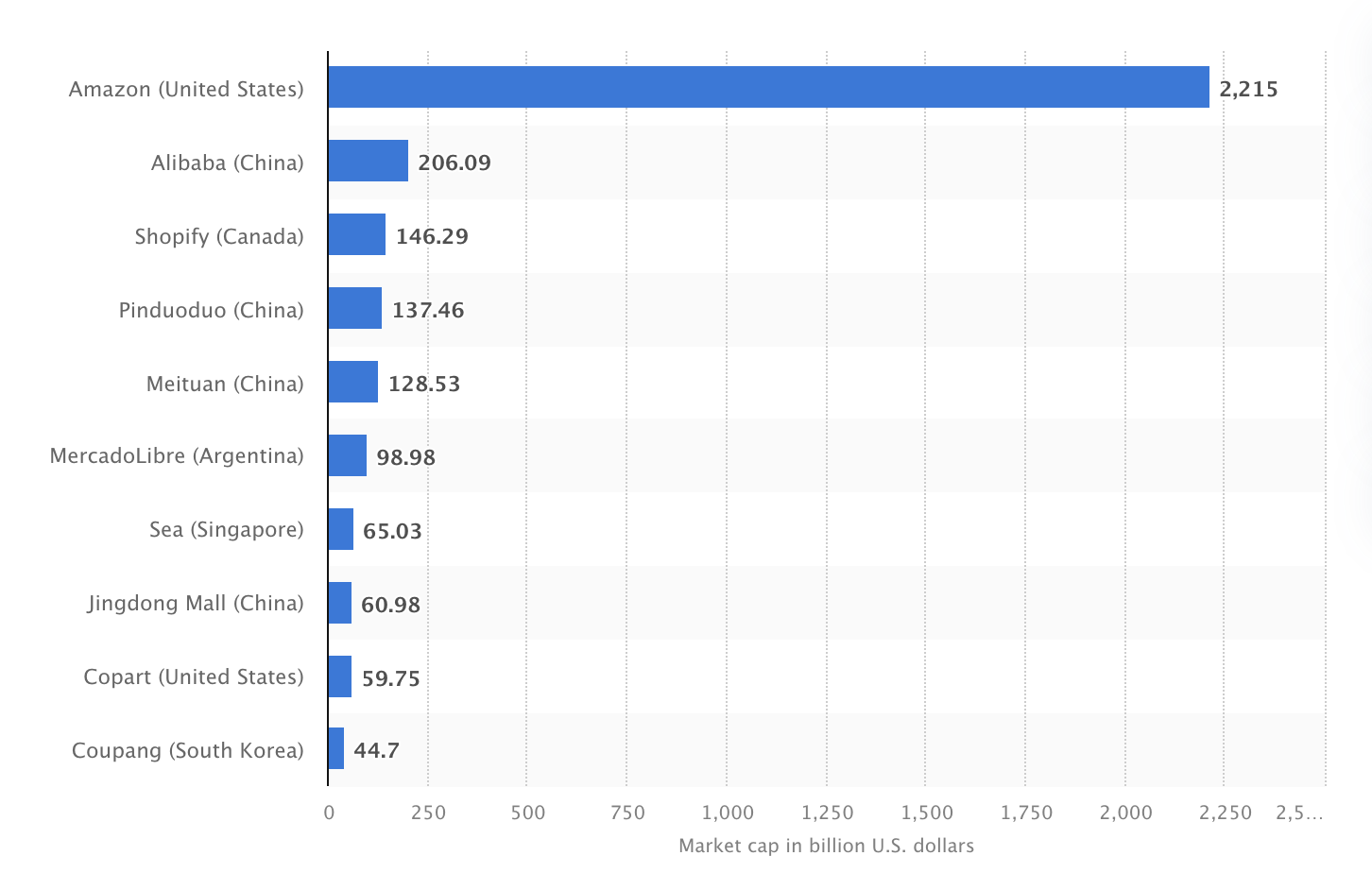Click the 'Sea (Singapore)' label
This screenshot has height=873, width=1372.
[227, 529]
